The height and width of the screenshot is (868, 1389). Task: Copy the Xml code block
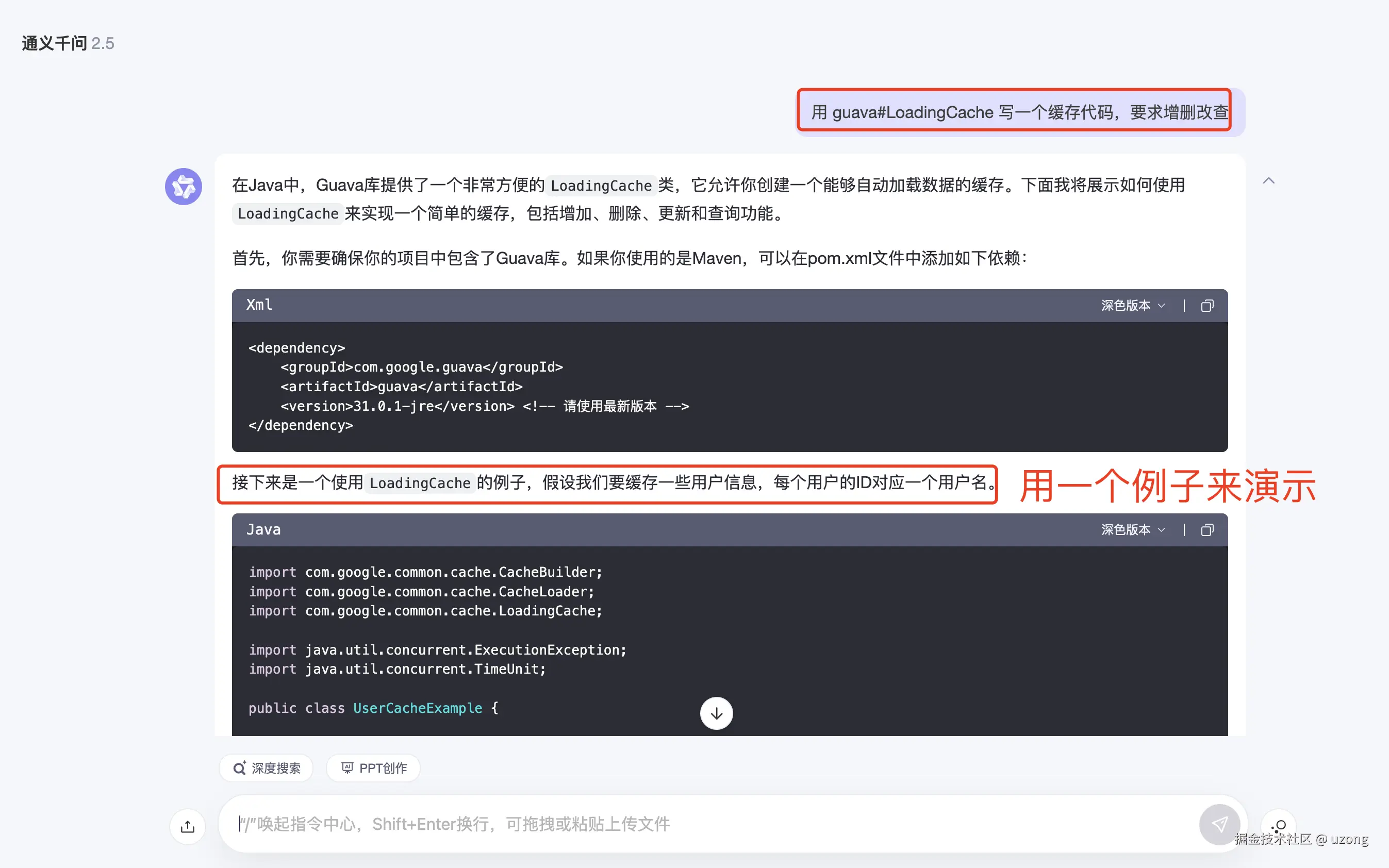1206,306
